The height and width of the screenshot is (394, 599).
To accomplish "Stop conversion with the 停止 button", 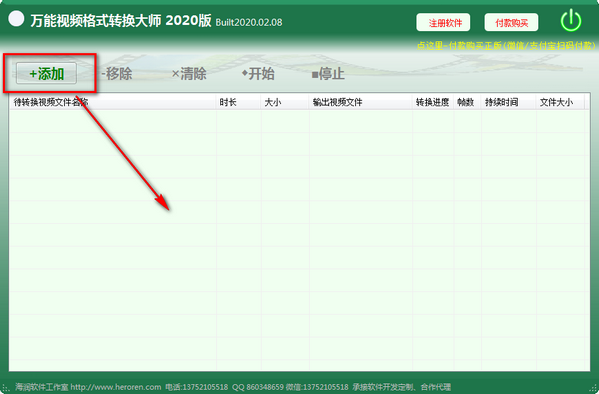I will [x=328, y=73].
